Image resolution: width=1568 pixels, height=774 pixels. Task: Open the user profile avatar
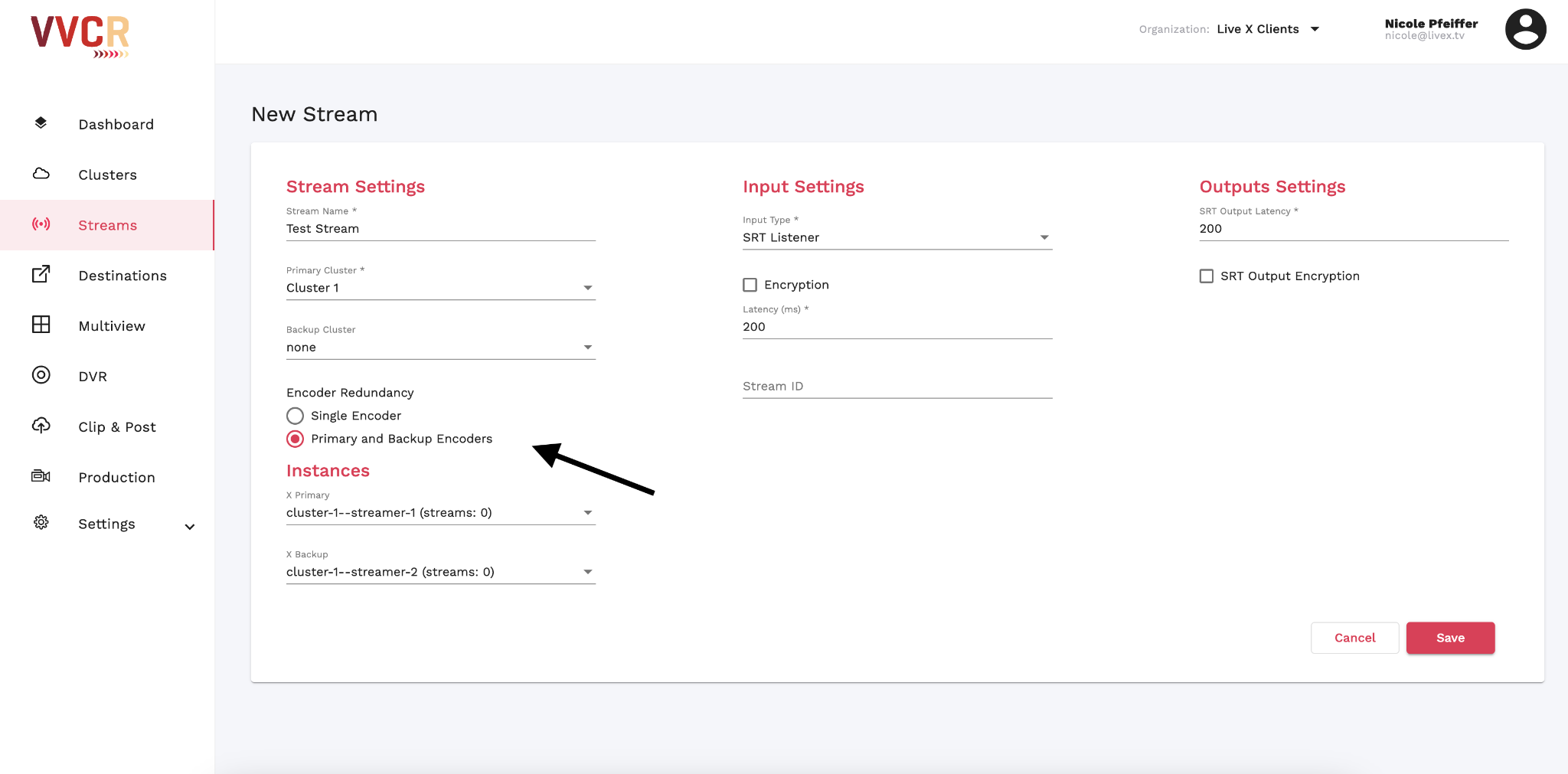pos(1525,29)
